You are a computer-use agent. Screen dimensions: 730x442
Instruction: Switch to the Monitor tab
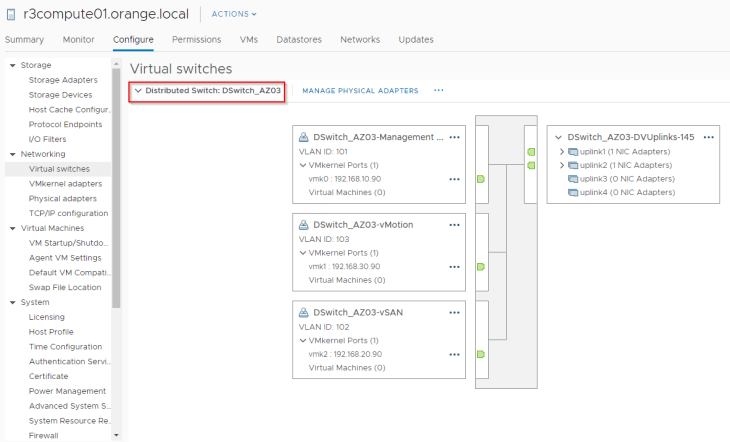point(78,40)
